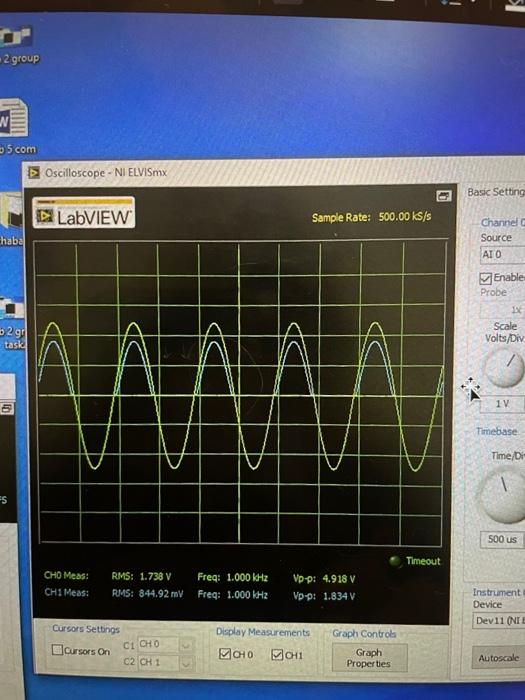Click the Scale Volts/Div knob
The width and height of the screenshot is (525, 700).
504,368
